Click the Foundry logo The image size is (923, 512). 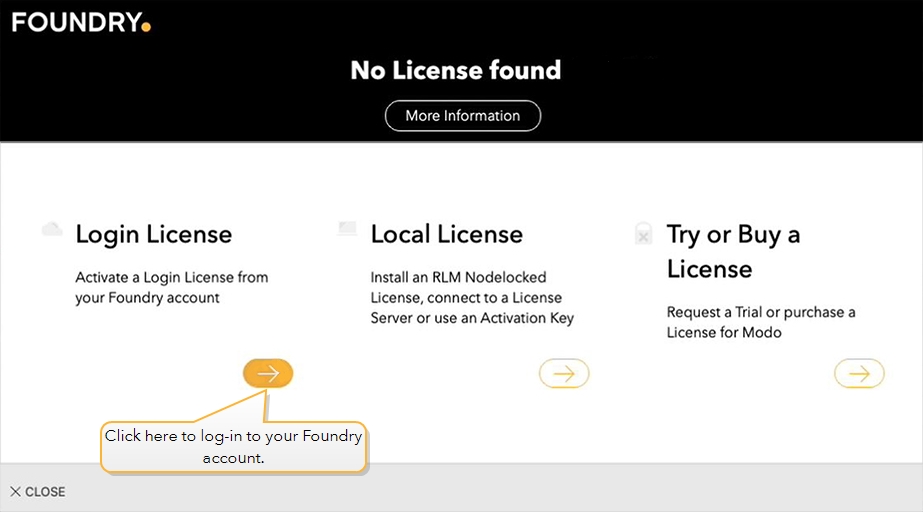78,21
